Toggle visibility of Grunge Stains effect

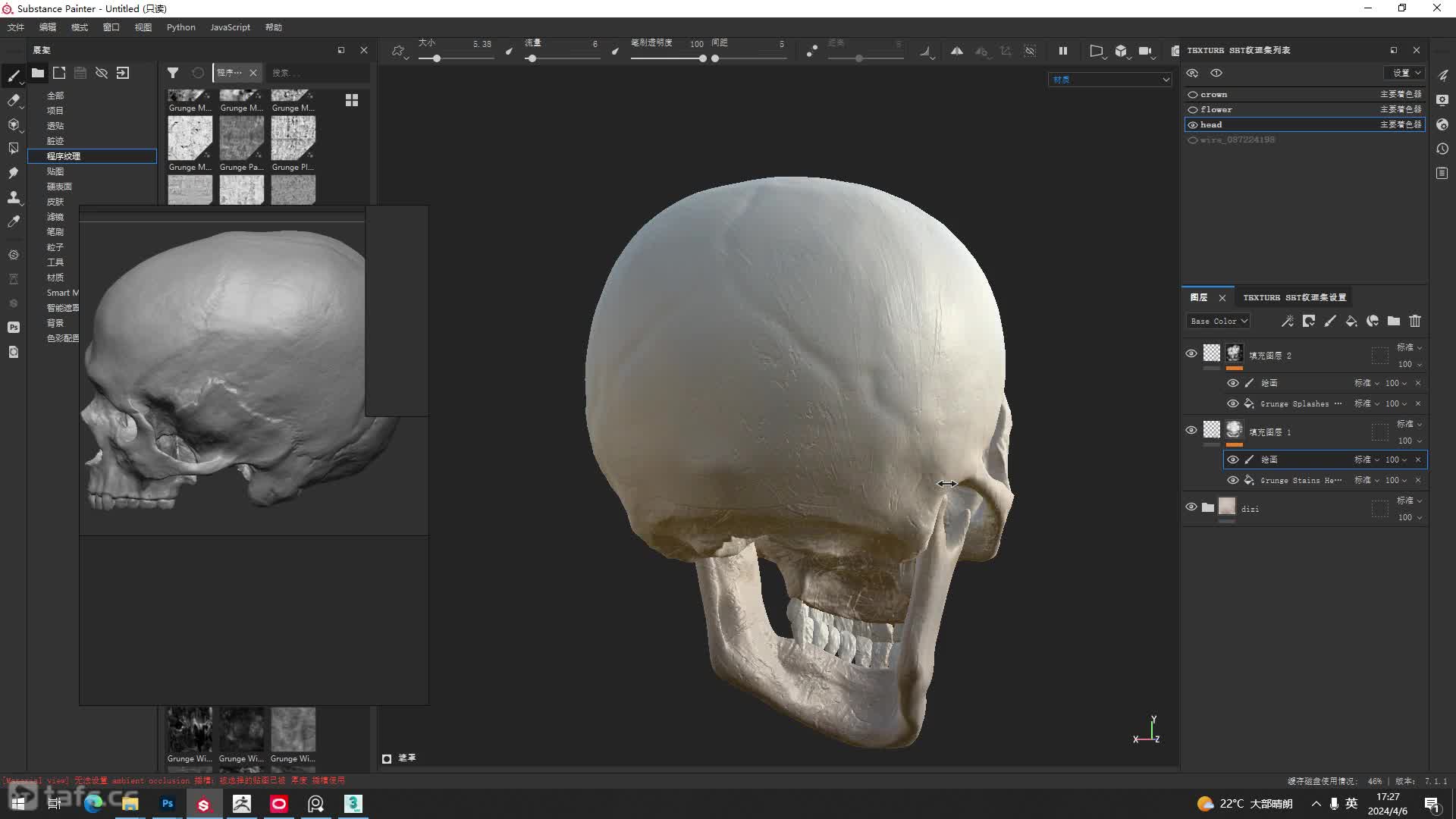point(1233,480)
